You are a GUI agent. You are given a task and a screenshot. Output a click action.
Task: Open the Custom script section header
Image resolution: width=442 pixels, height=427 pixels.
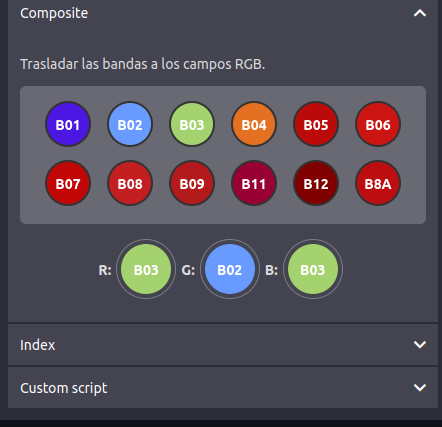coord(223,388)
